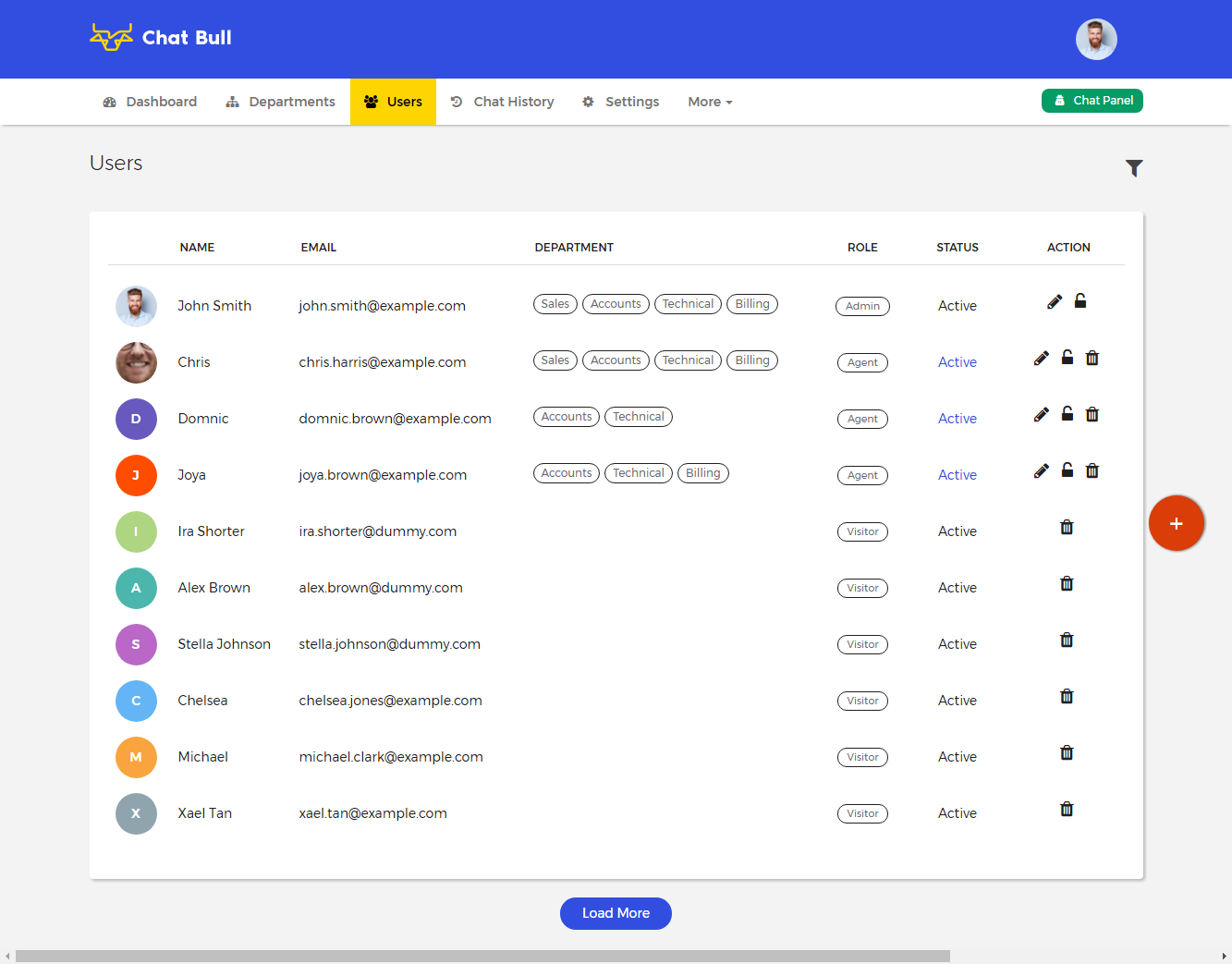The image size is (1232, 964).
Task: Click Active status link for Domnic
Action: tap(958, 419)
